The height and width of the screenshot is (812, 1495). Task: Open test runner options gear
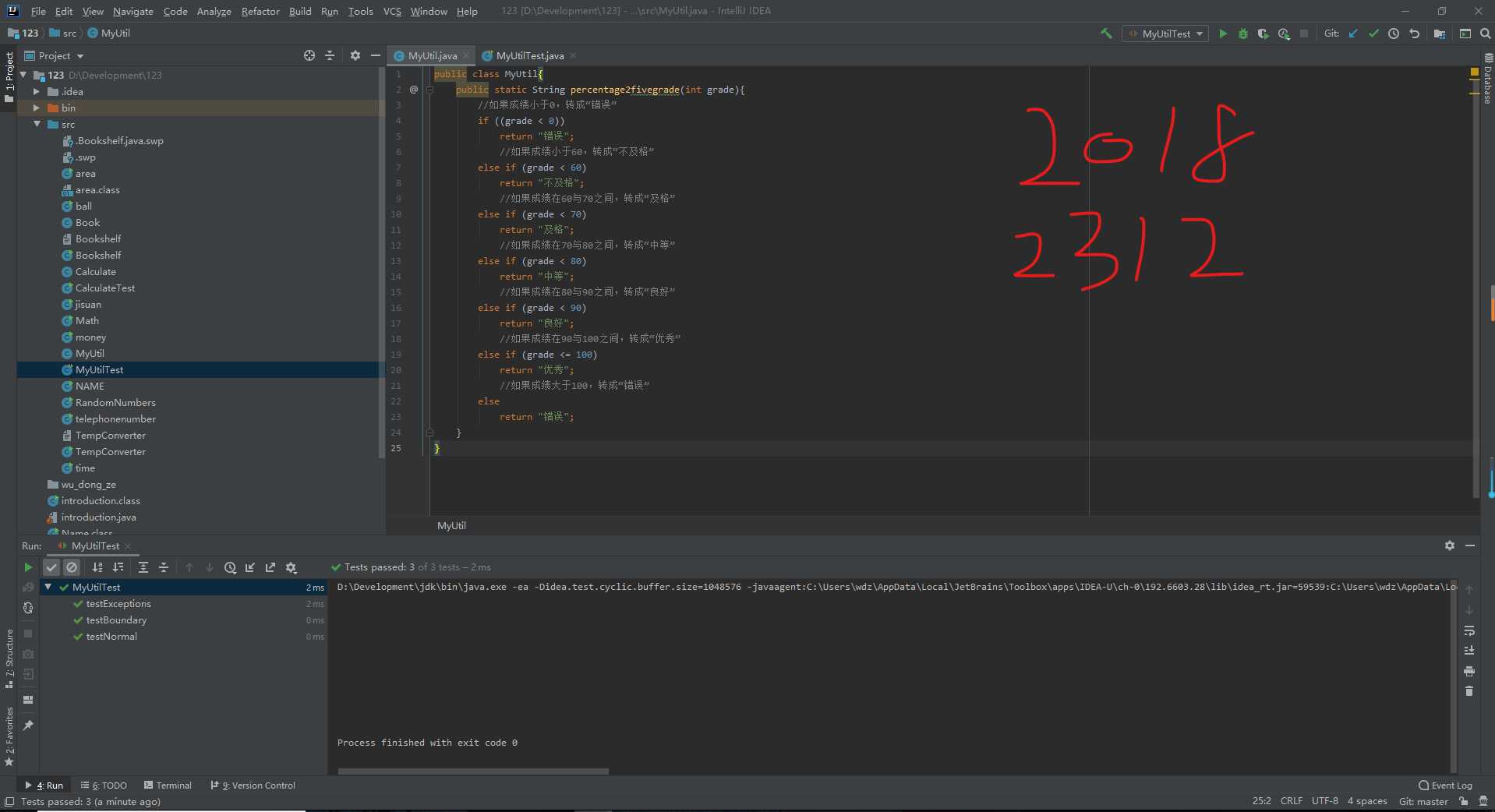(291, 567)
